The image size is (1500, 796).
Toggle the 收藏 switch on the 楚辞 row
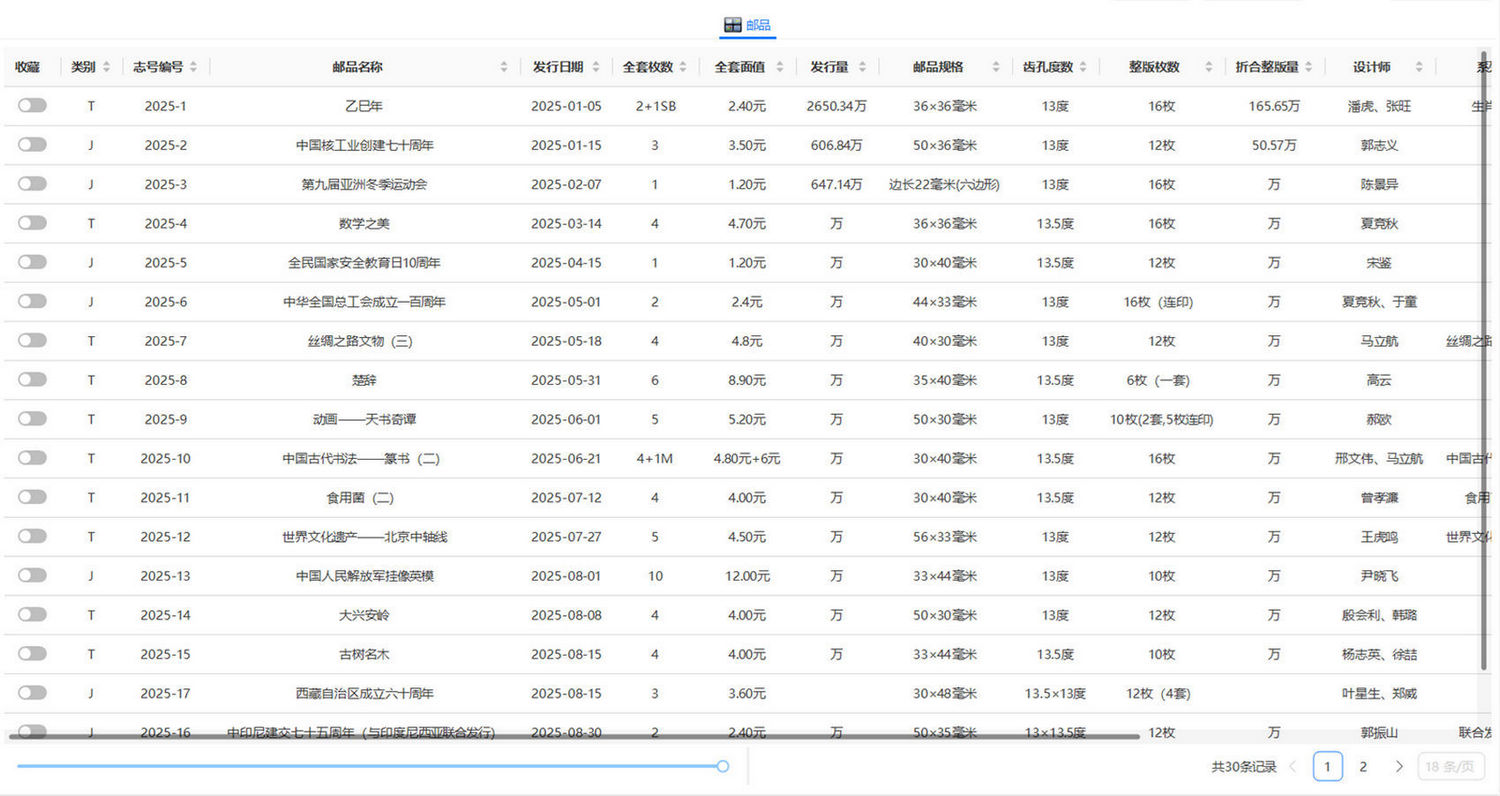tap(31, 379)
